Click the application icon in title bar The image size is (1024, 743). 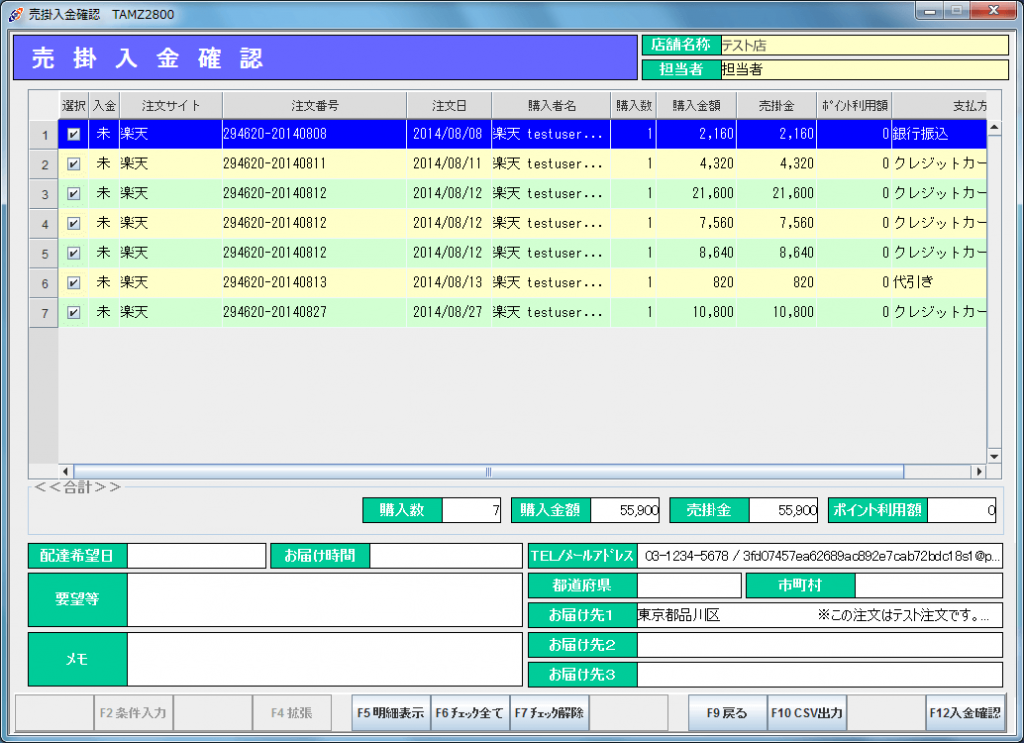[15, 13]
